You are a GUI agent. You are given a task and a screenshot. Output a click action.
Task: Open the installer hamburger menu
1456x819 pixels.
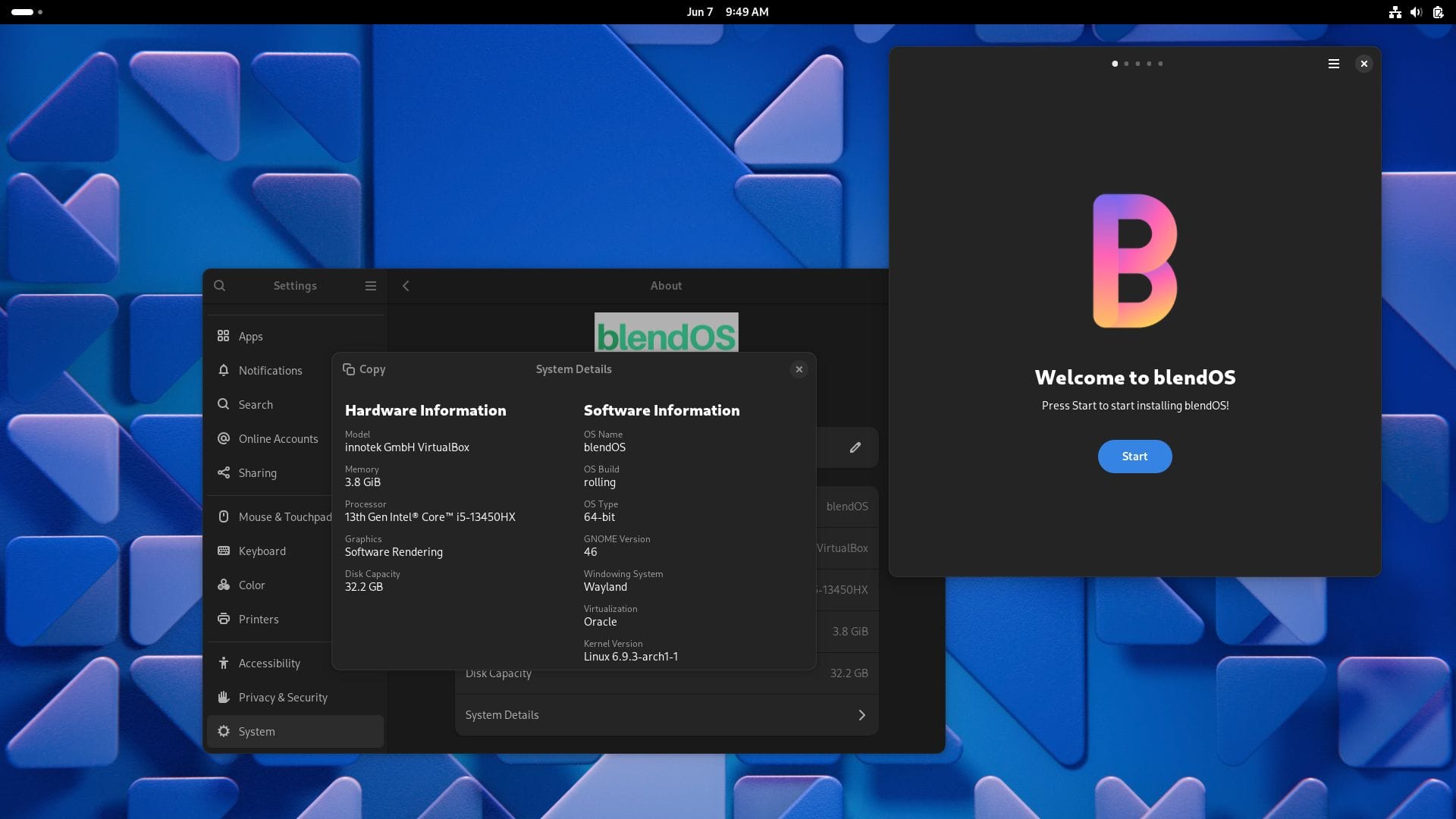[x=1333, y=64]
